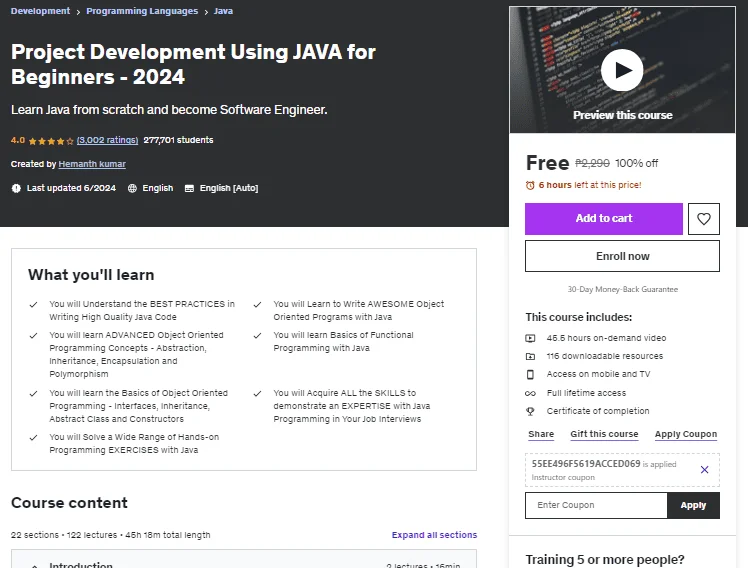This screenshot has height=568, width=748.
Task: Click the 30-Day Money-Back Guarantee text
Action: tap(623, 289)
